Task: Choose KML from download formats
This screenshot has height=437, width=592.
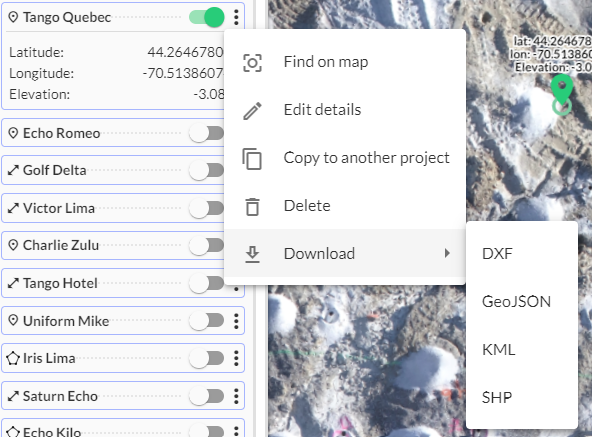Action: [x=499, y=350]
